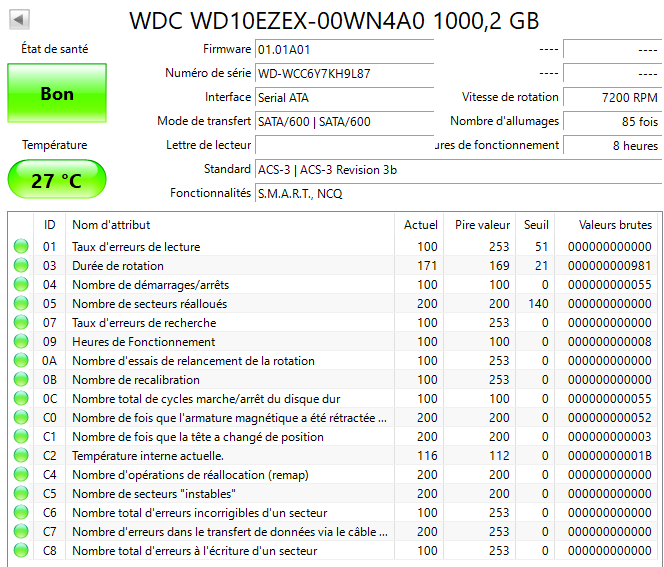Select erreurs incorrigibles d'un secteur attribute

click(x=199, y=513)
